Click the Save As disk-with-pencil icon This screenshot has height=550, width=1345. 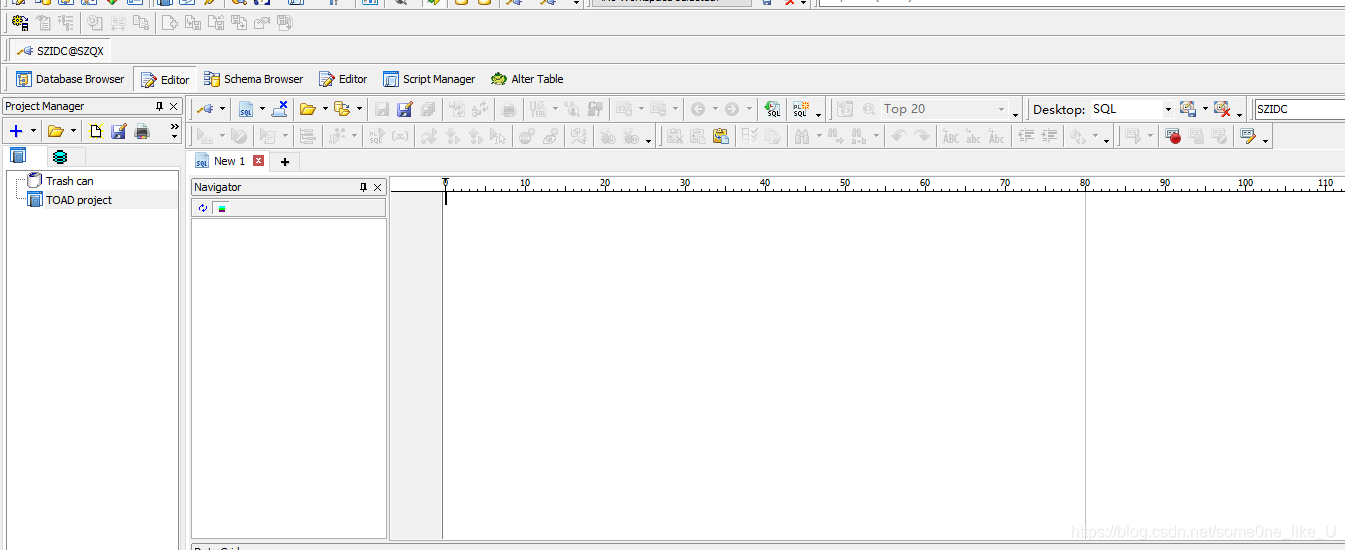tap(405, 109)
